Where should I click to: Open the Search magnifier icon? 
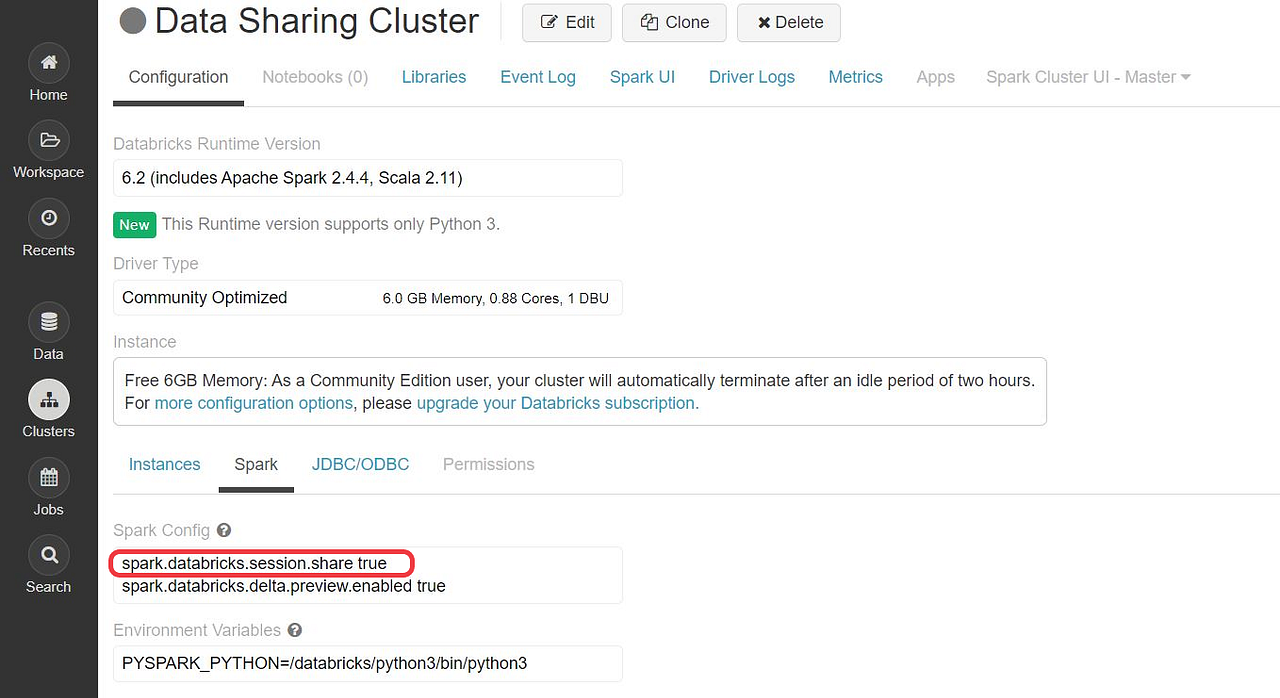click(x=48, y=555)
